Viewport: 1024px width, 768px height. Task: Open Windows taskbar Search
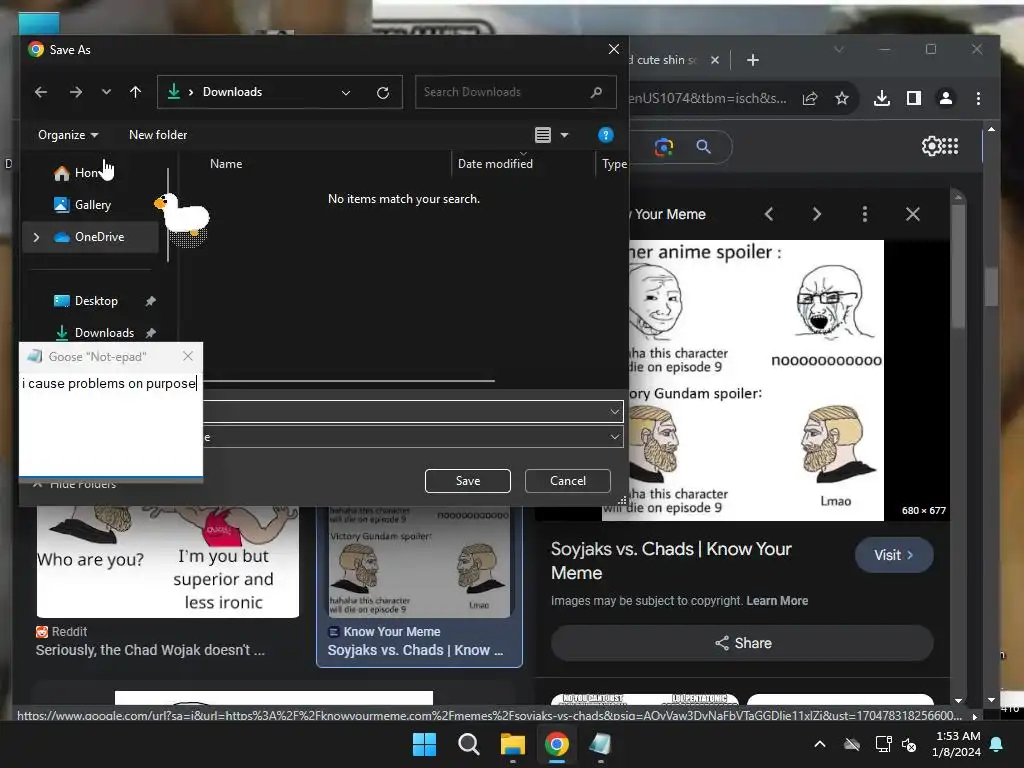pos(468,744)
